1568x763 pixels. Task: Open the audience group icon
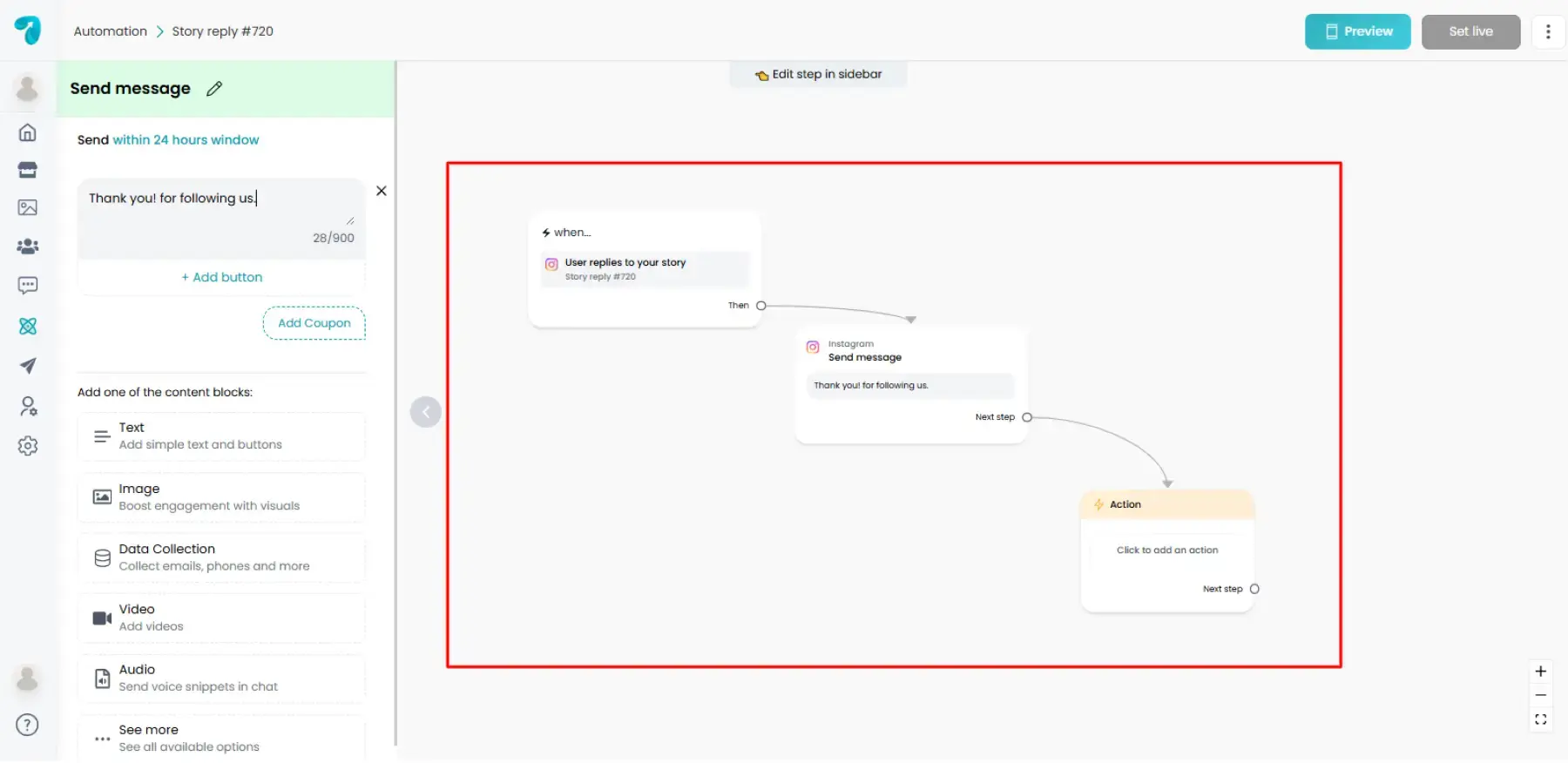28,246
